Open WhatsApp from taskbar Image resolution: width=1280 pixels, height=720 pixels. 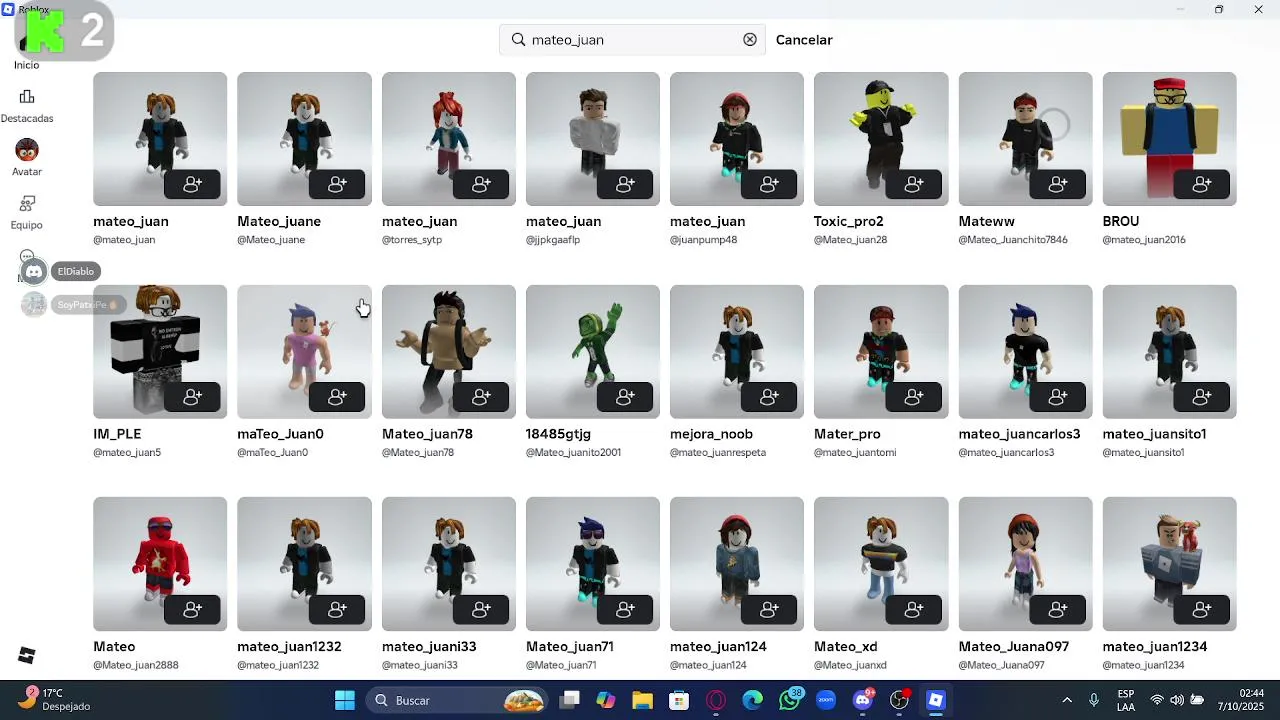click(790, 700)
